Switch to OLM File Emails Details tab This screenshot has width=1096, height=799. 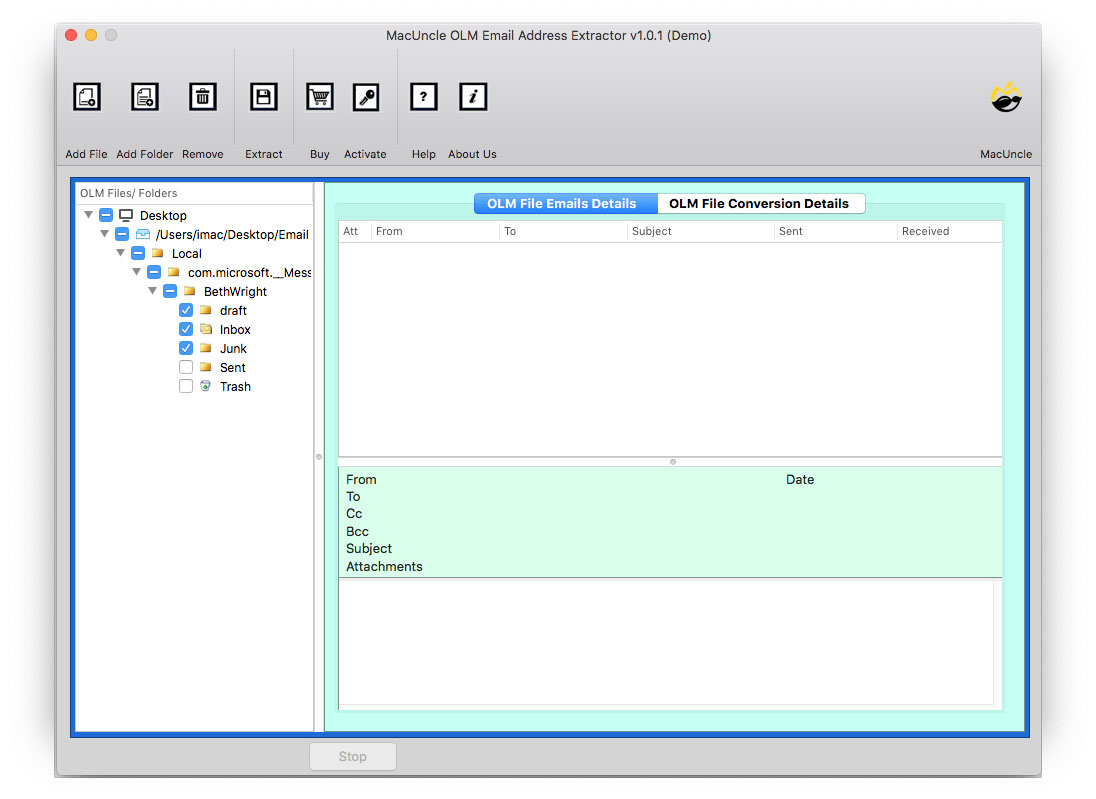point(565,203)
